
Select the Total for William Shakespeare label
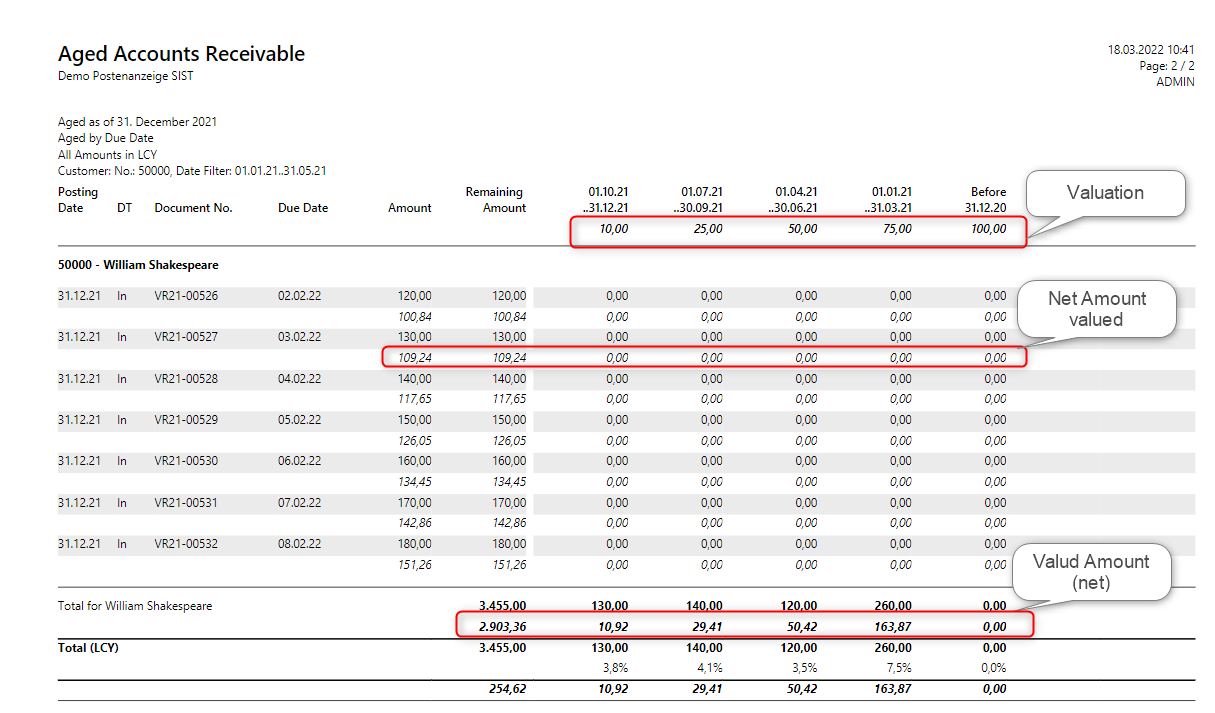(135, 606)
